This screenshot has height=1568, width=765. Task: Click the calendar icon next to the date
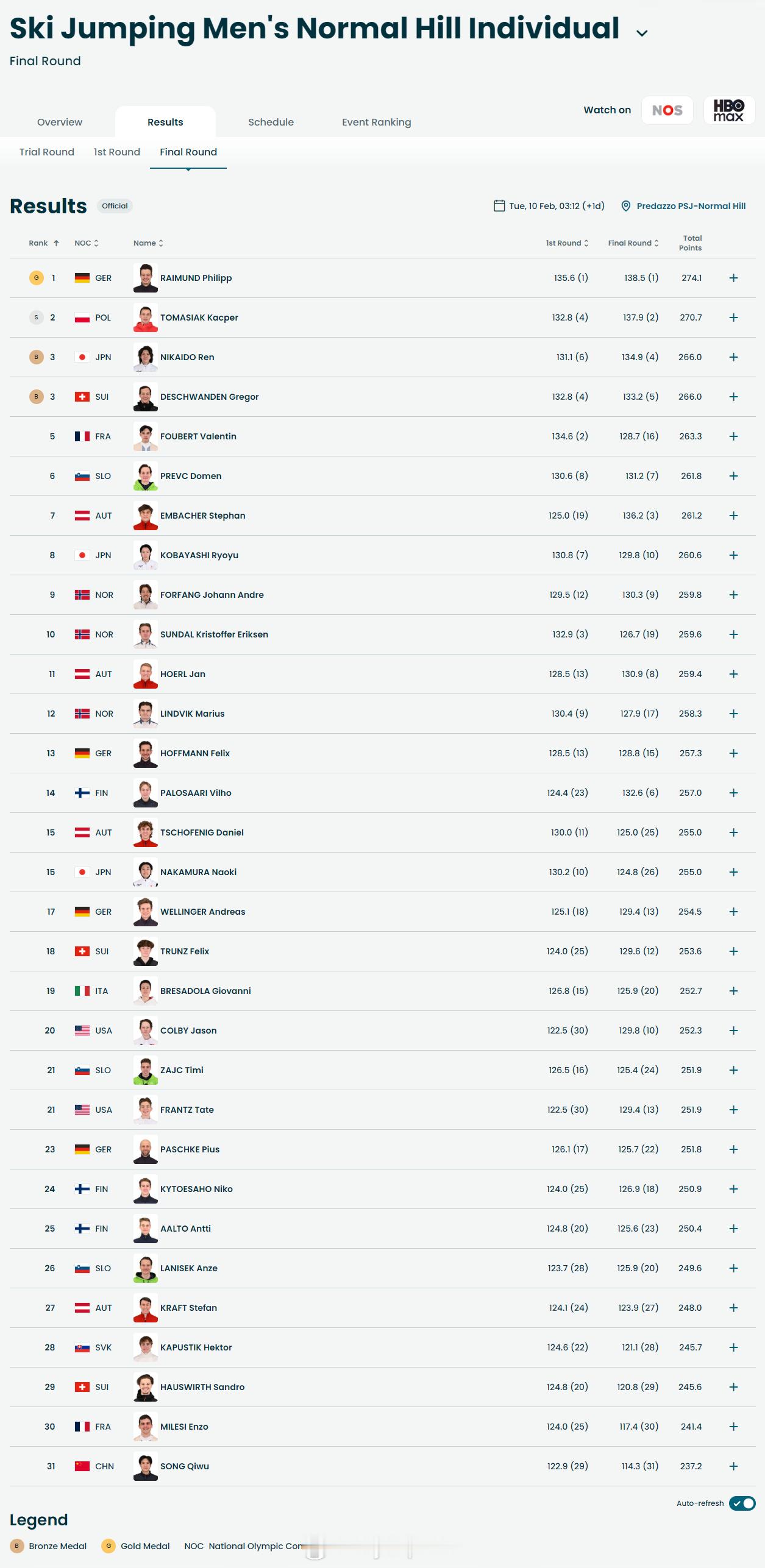[499, 206]
